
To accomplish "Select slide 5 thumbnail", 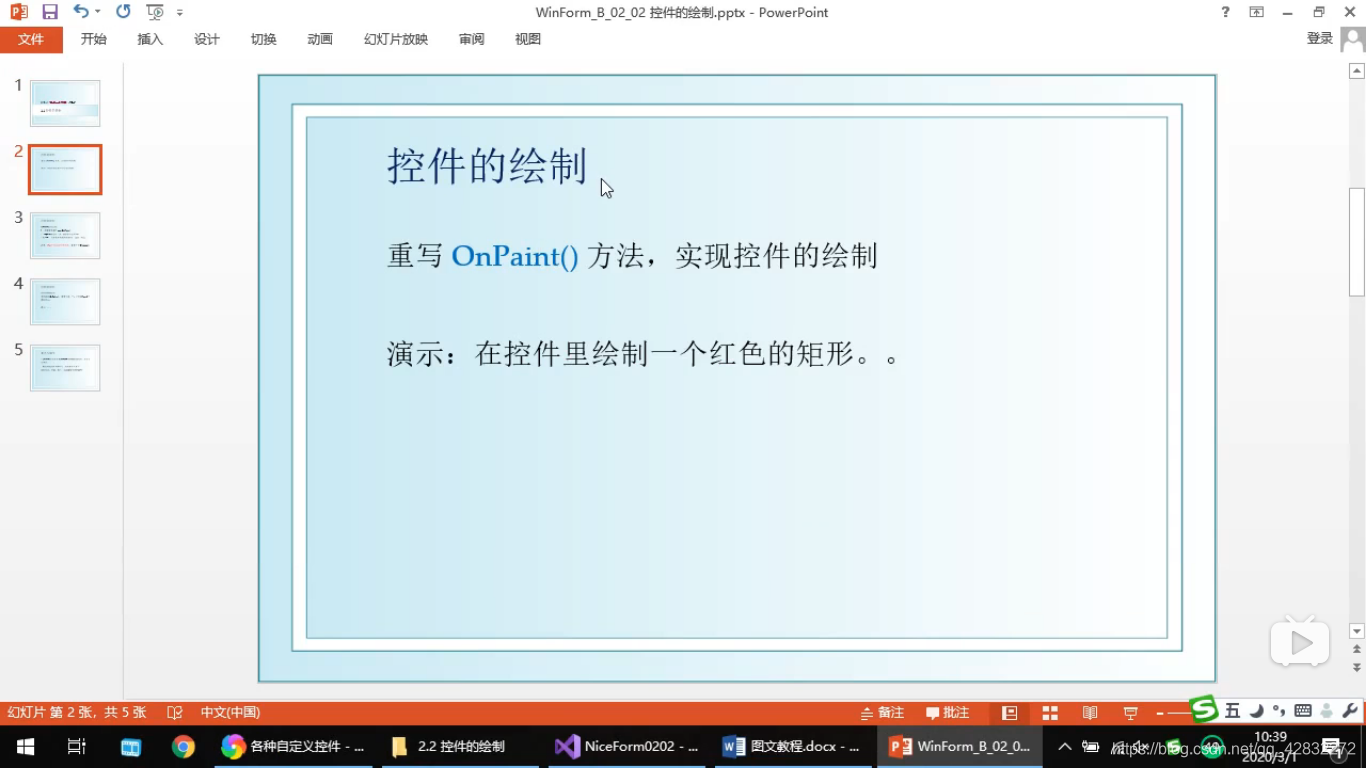I will (x=65, y=367).
